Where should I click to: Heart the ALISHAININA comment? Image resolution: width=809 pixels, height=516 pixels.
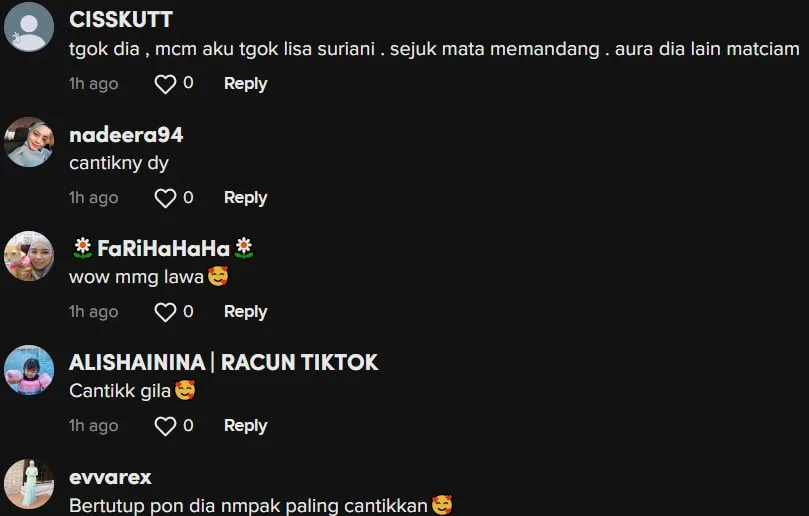[x=165, y=426]
